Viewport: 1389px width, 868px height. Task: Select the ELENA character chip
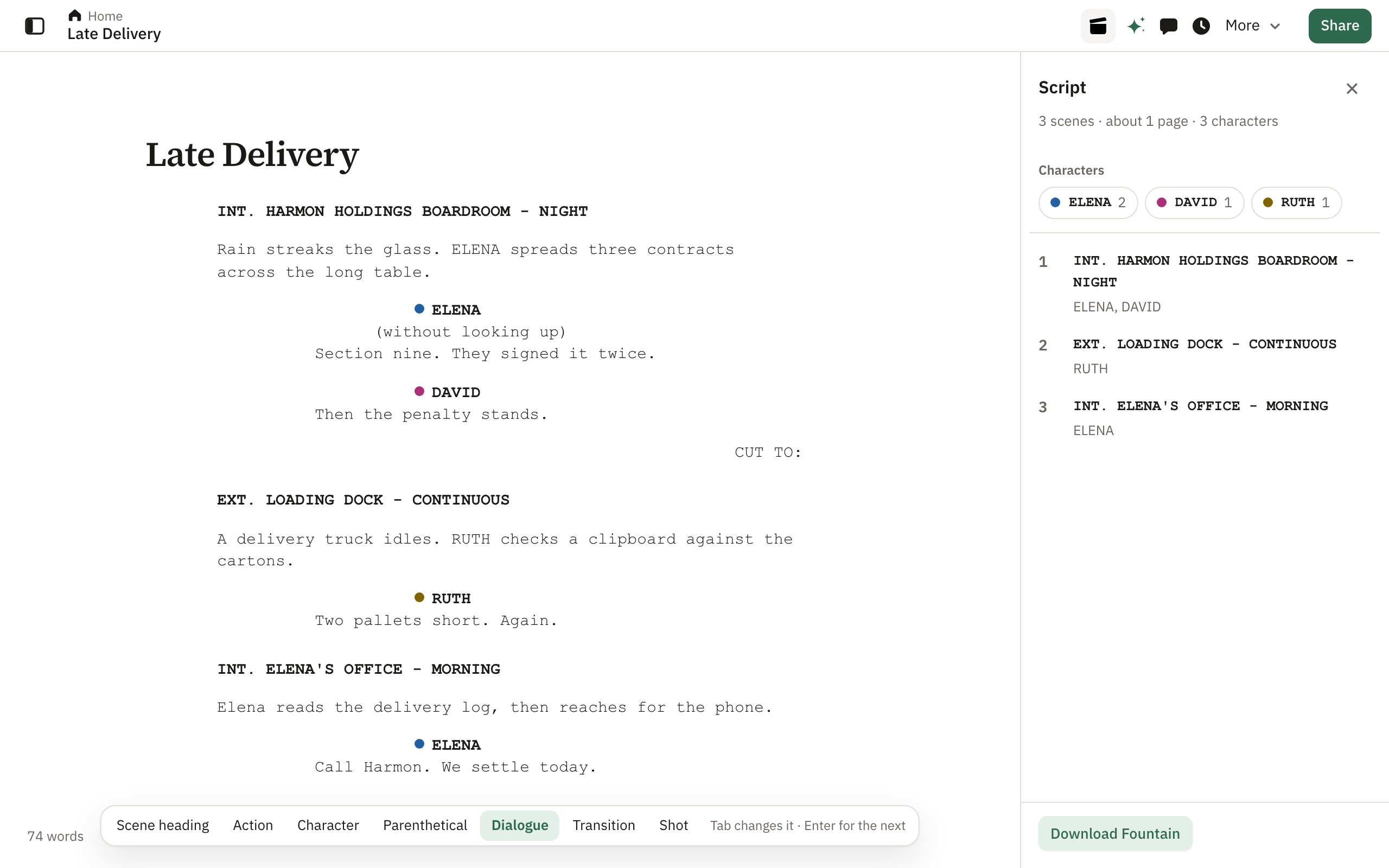(1088, 203)
